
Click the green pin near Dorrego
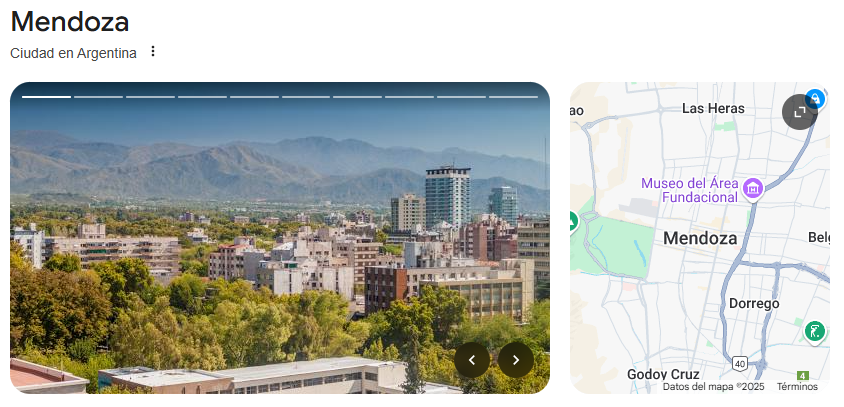pos(815,331)
